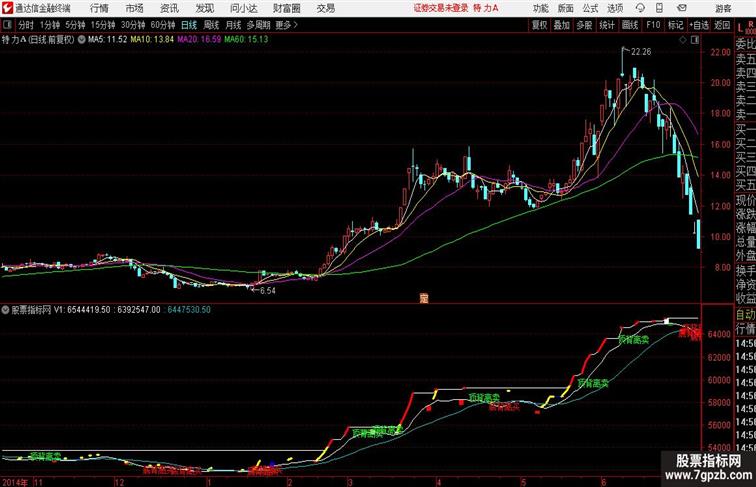This screenshot has height=487, width=756.
Task: Open the 版面 menu
Action: pyautogui.click(x=566, y=8)
